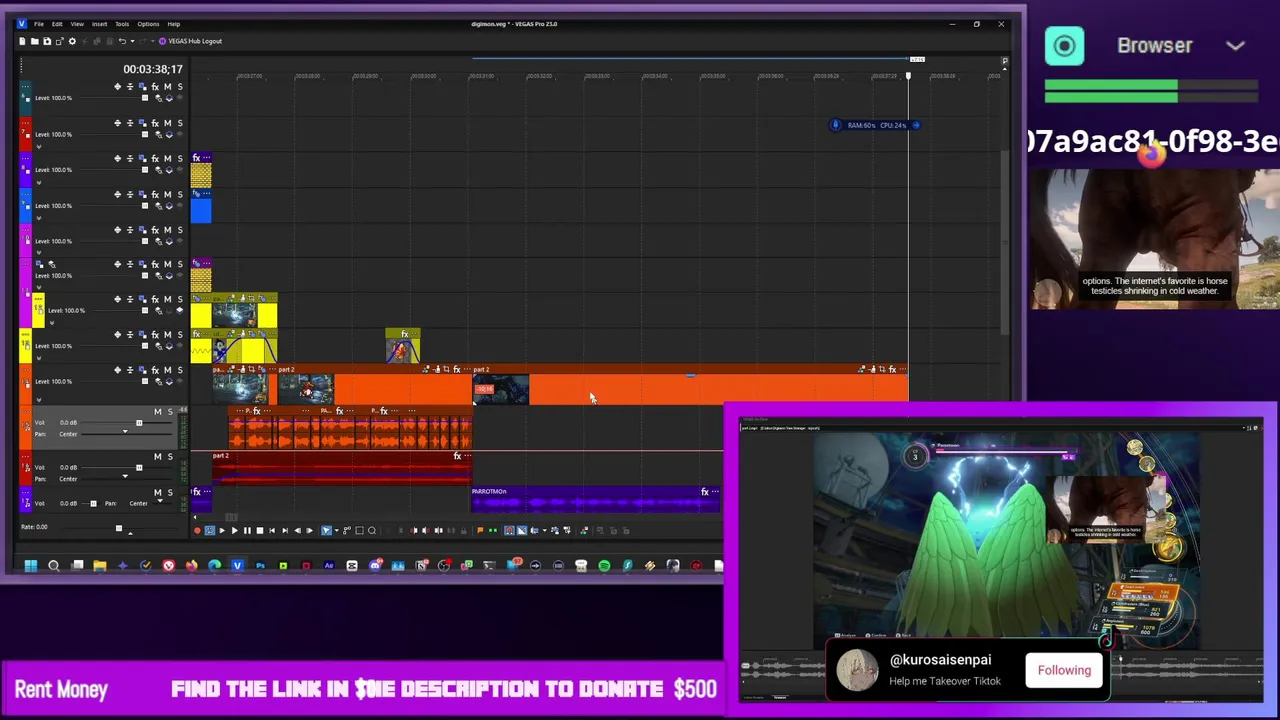This screenshot has width=1280, height=720.
Task: Open the Browser source dropdown chevron
Action: tap(1235, 46)
